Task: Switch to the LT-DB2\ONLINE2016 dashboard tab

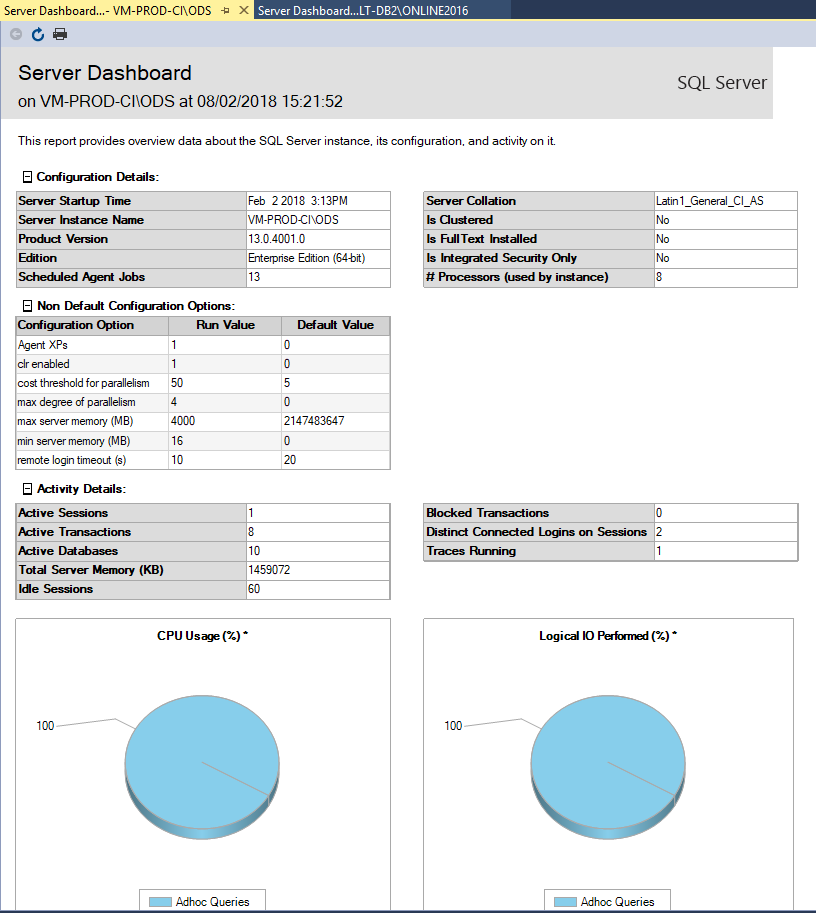Action: pos(363,10)
